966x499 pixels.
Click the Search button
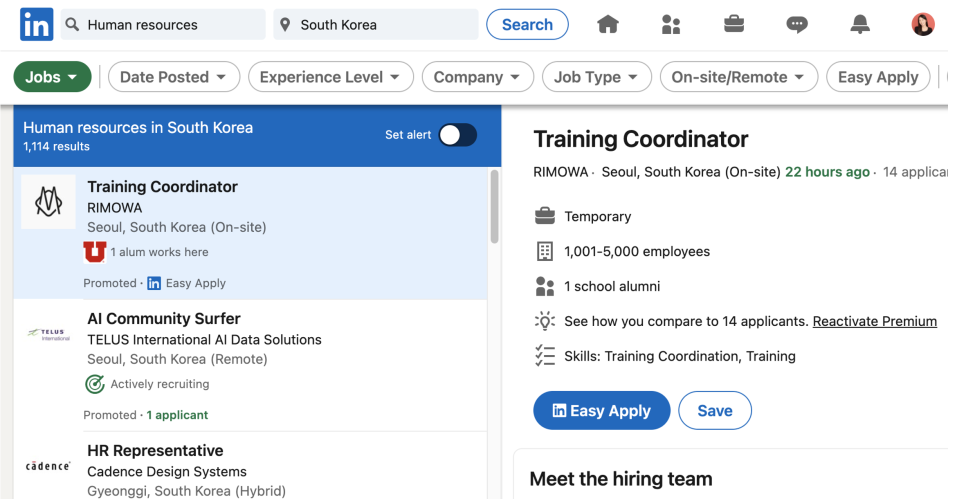527,25
